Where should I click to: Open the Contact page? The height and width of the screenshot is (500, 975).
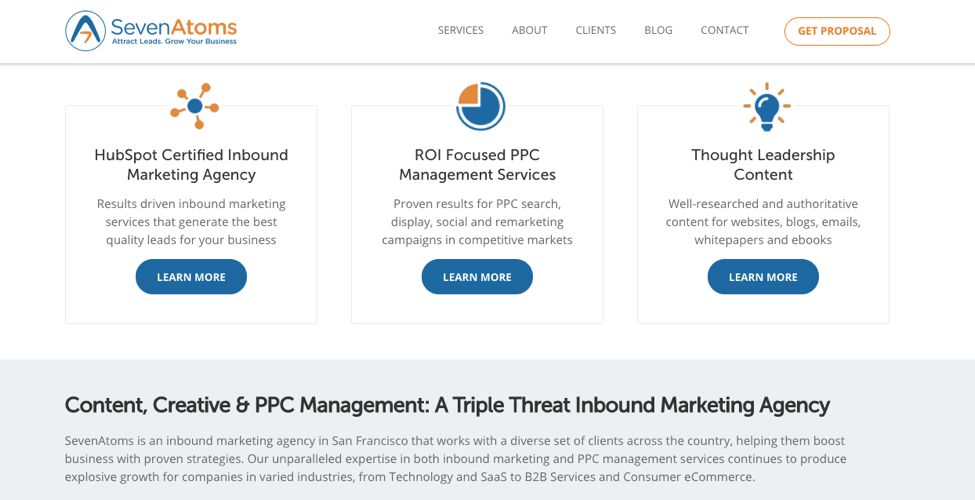[724, 30]
